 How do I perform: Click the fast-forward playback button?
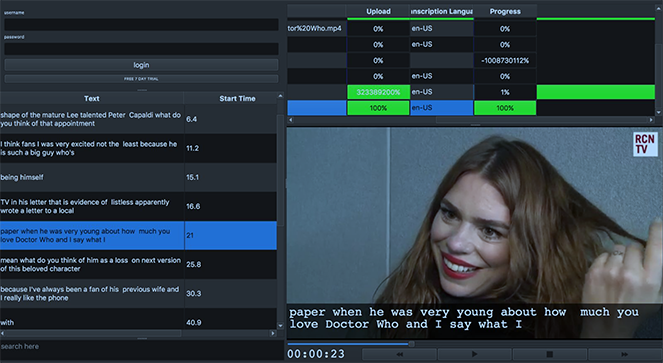(x=625, y=354)
